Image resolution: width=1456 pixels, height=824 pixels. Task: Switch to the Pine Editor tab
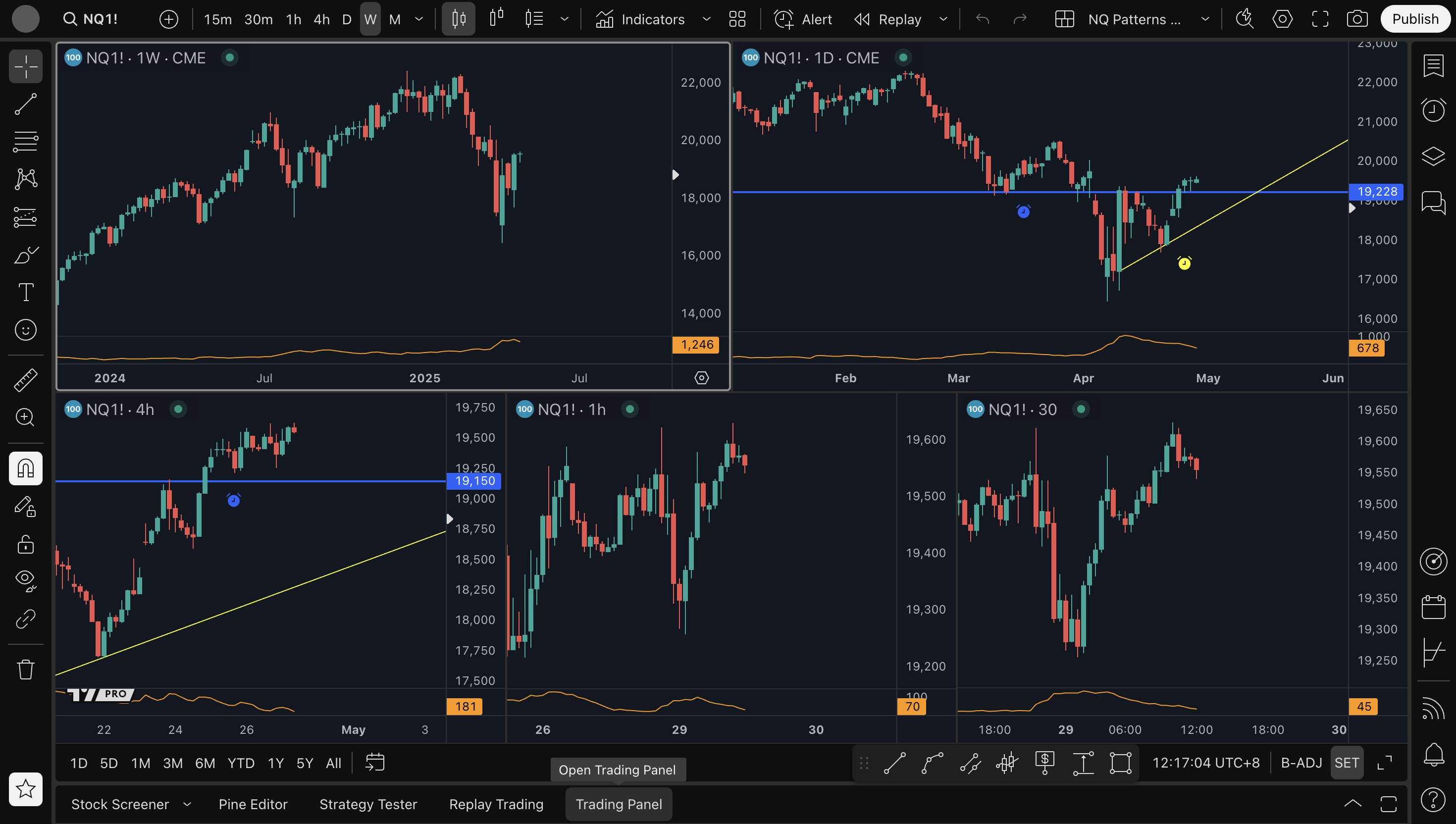click(253, 804)
